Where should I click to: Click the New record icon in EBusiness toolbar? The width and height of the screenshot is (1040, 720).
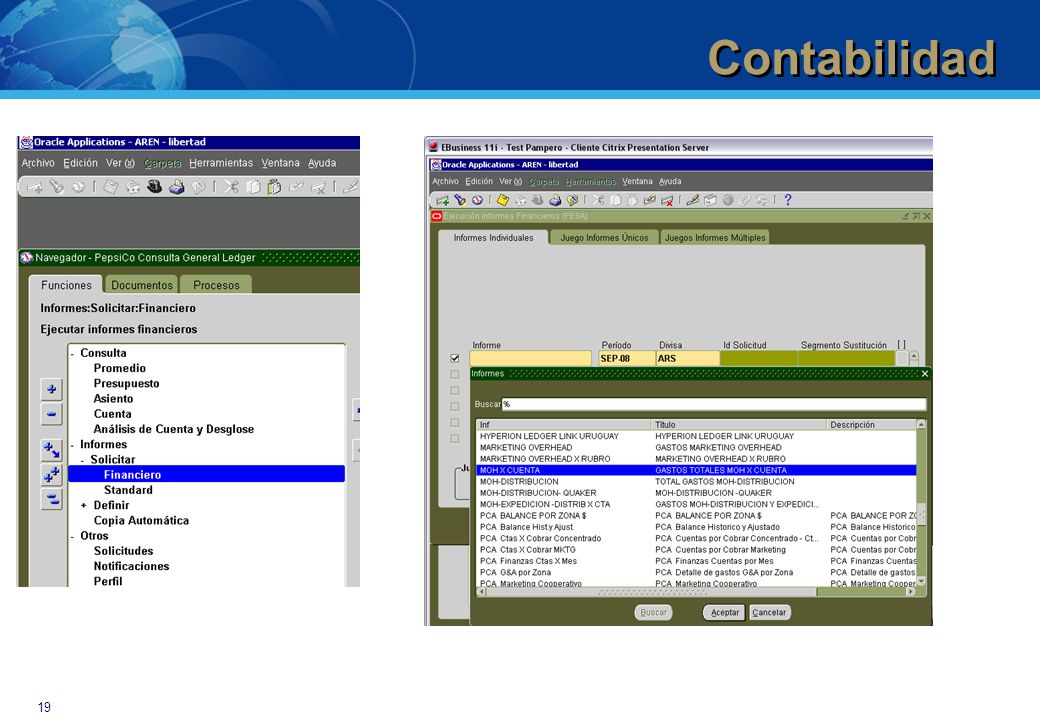point(443,200)
